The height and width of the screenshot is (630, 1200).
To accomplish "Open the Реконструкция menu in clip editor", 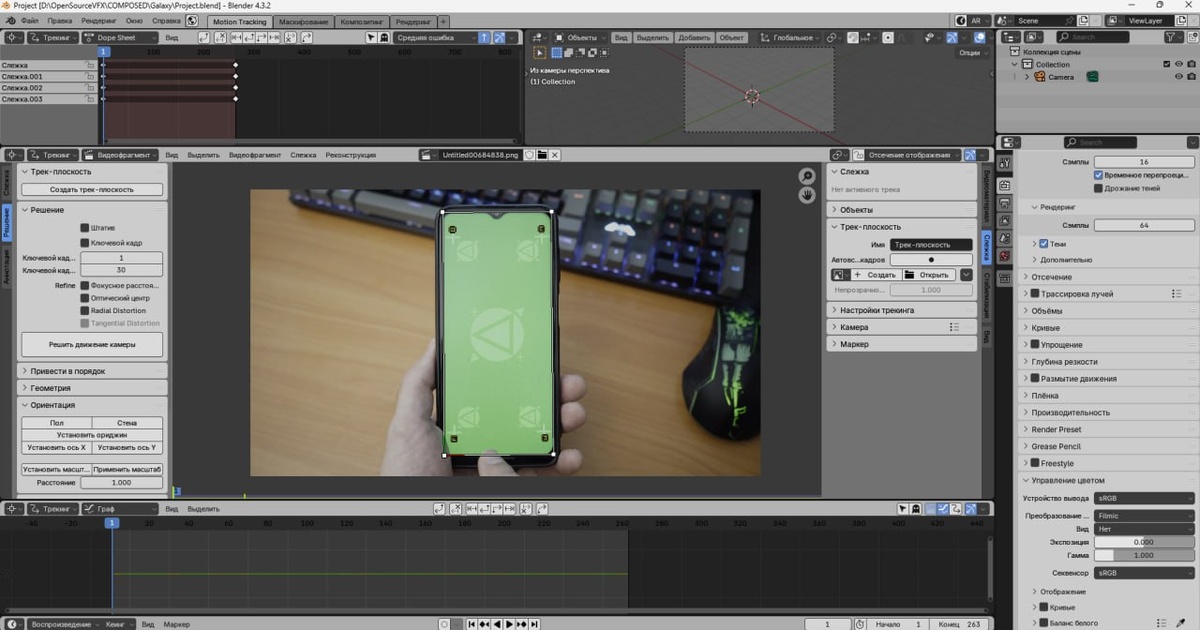I will pyautogui.click(x=351, y=155).
